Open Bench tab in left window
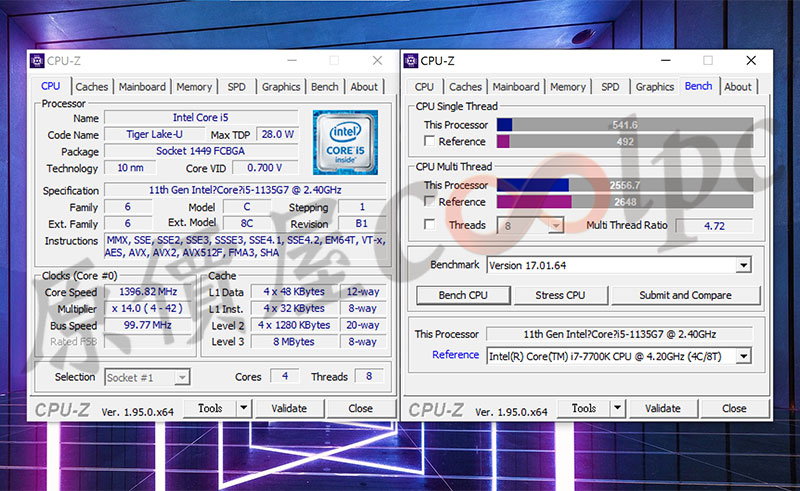Viewport: 800px width, 491px height. (x=324, y=87)
